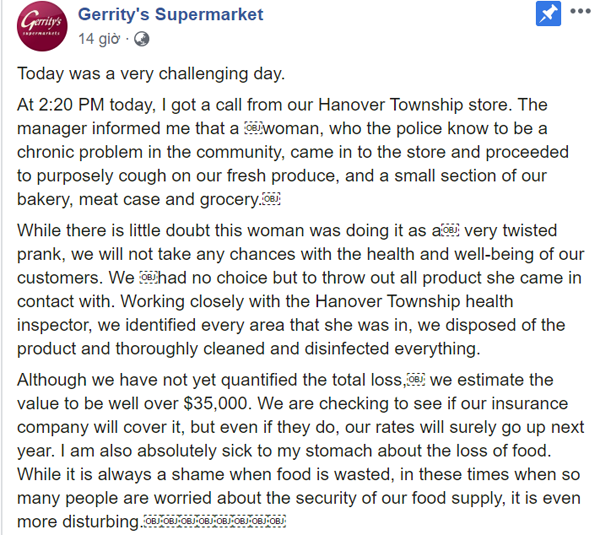Screen dimensions: 600x535
Task: Click the last OBJ placeholder ending the post
Action: (278, 521)
